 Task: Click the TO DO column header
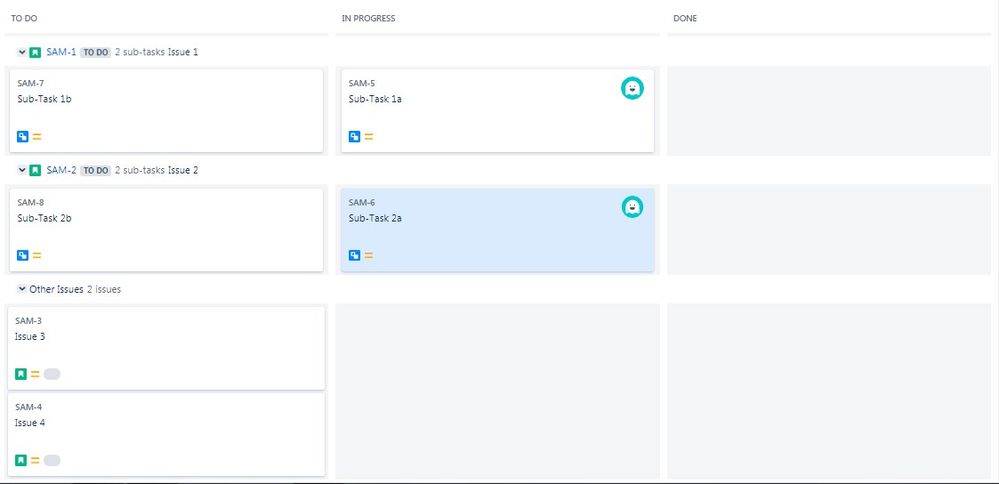[24, 18]
